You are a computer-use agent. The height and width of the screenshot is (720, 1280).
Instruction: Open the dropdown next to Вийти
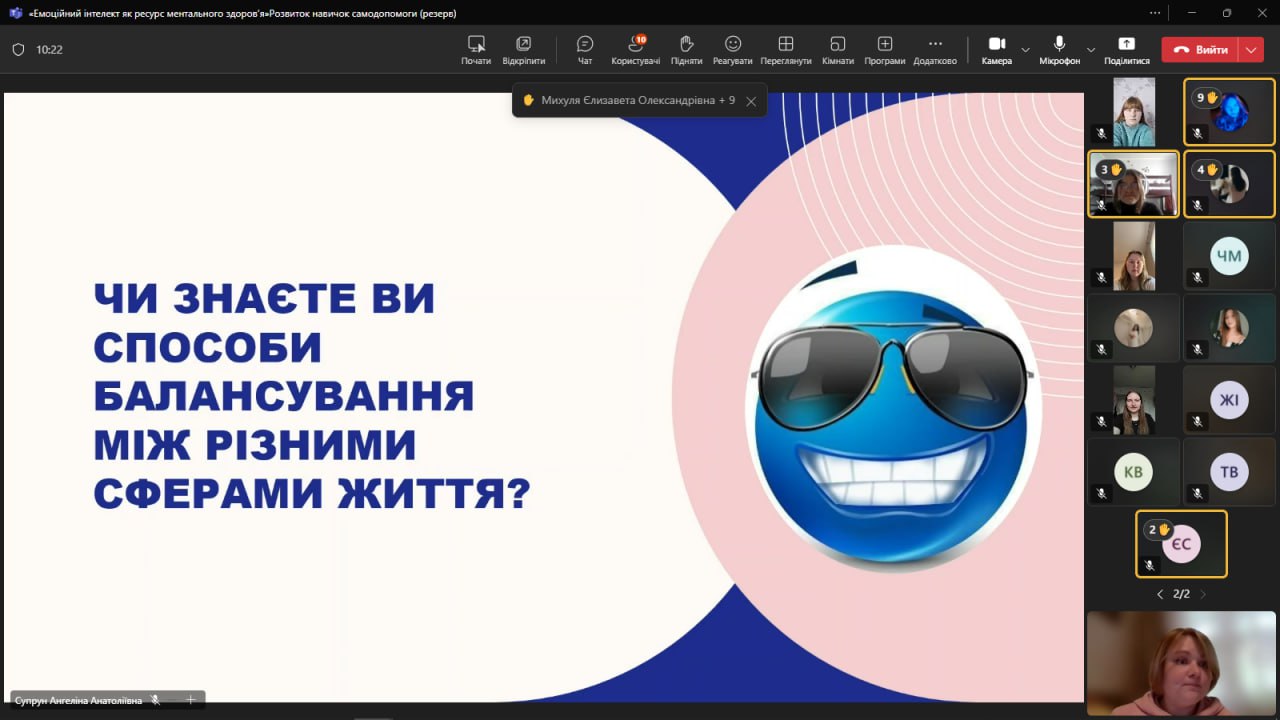(1251, 49)
